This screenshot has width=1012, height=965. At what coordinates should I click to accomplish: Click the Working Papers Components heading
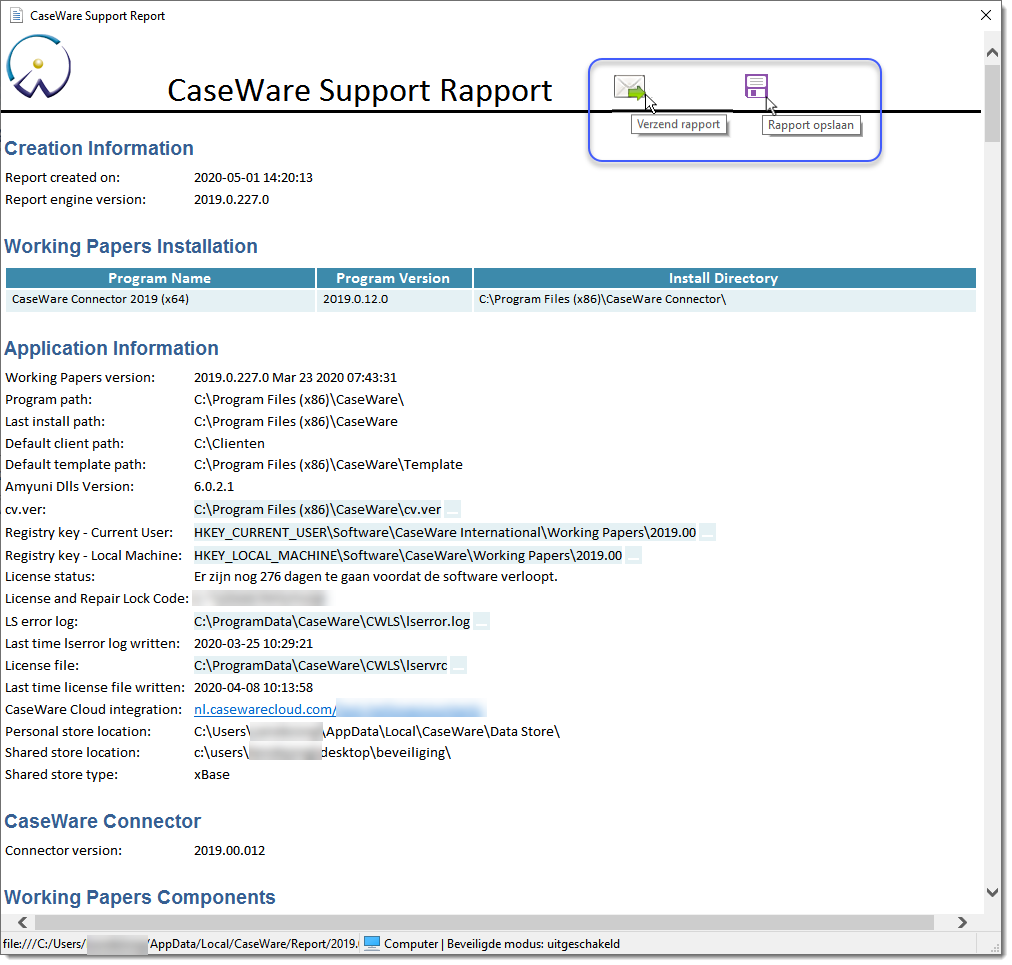[x=140, y=897]
